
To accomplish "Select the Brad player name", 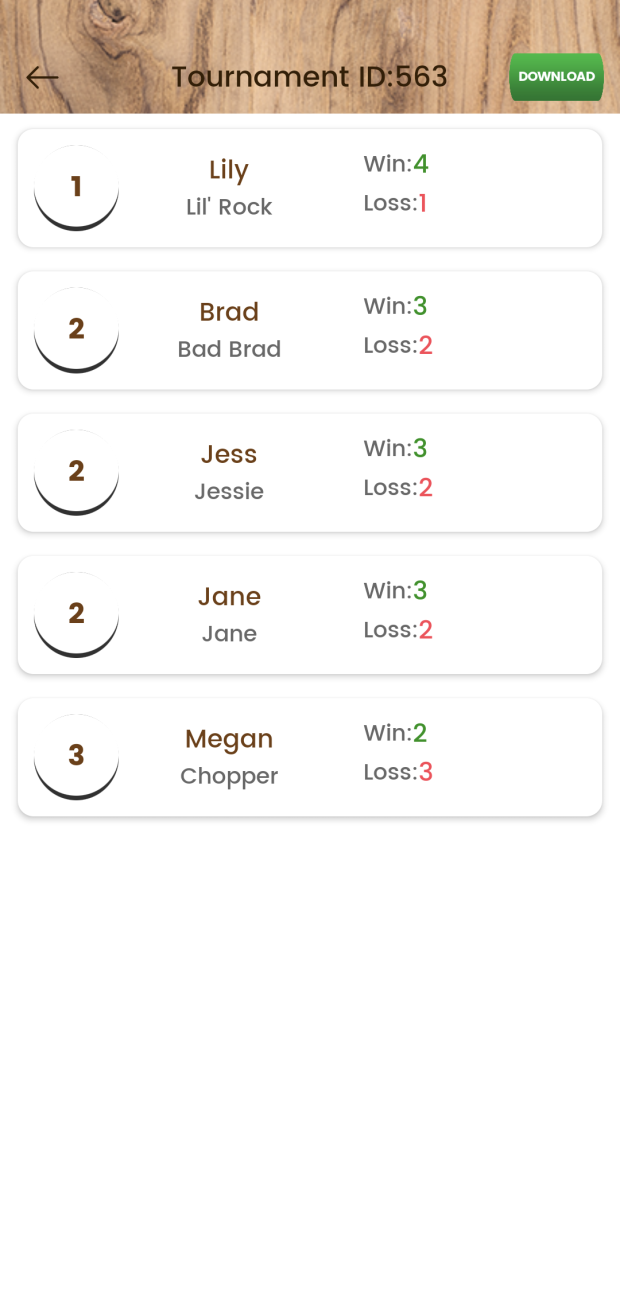I will click(229, 312).
